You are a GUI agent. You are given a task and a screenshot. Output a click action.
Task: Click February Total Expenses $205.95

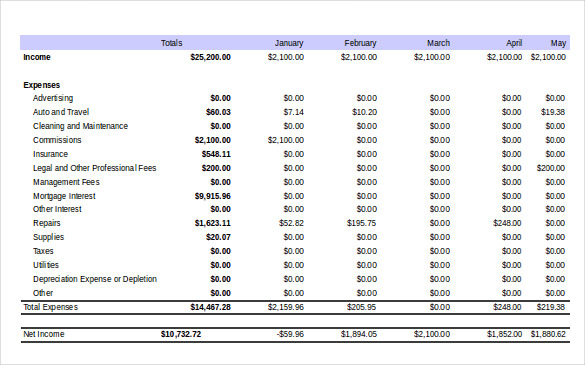click(362, 307)
